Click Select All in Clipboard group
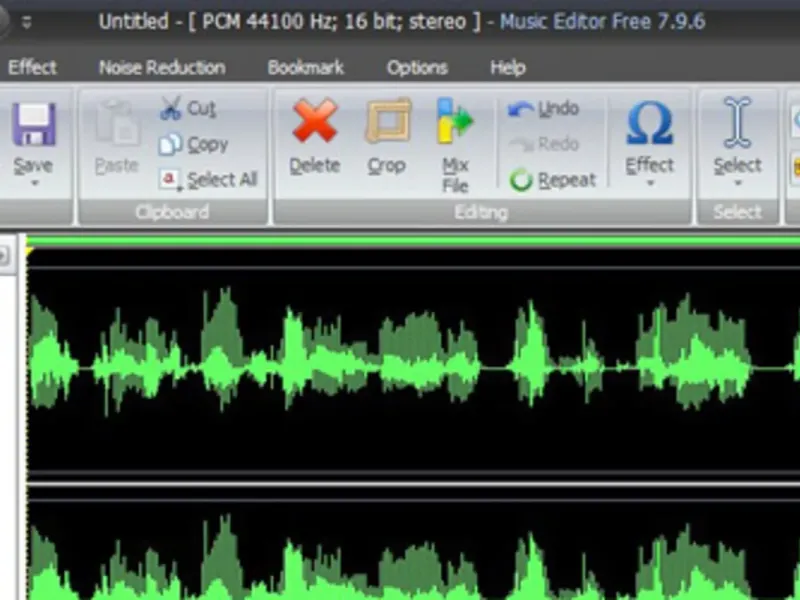 208,180
